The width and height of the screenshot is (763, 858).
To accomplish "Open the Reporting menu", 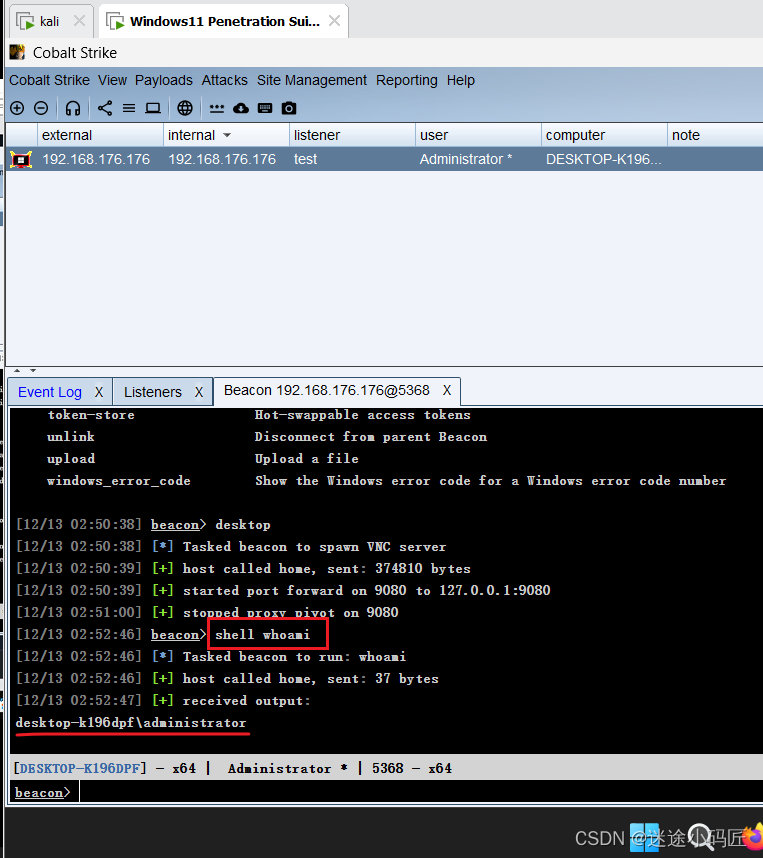I will click(x=407, y=80).
